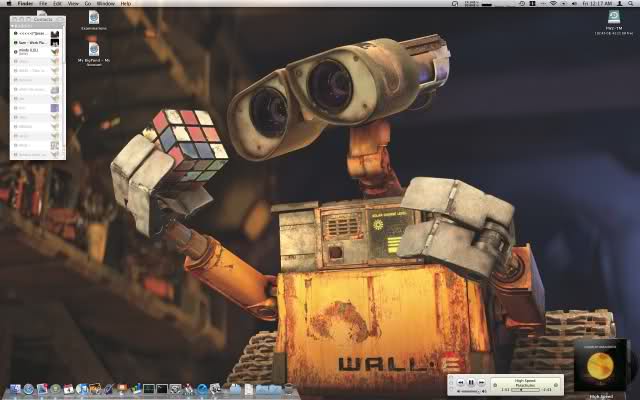The height and width of the screenshot is (400, 640).
Task: Toggle the Contacts window toolbar pill button
Action: 60,19
